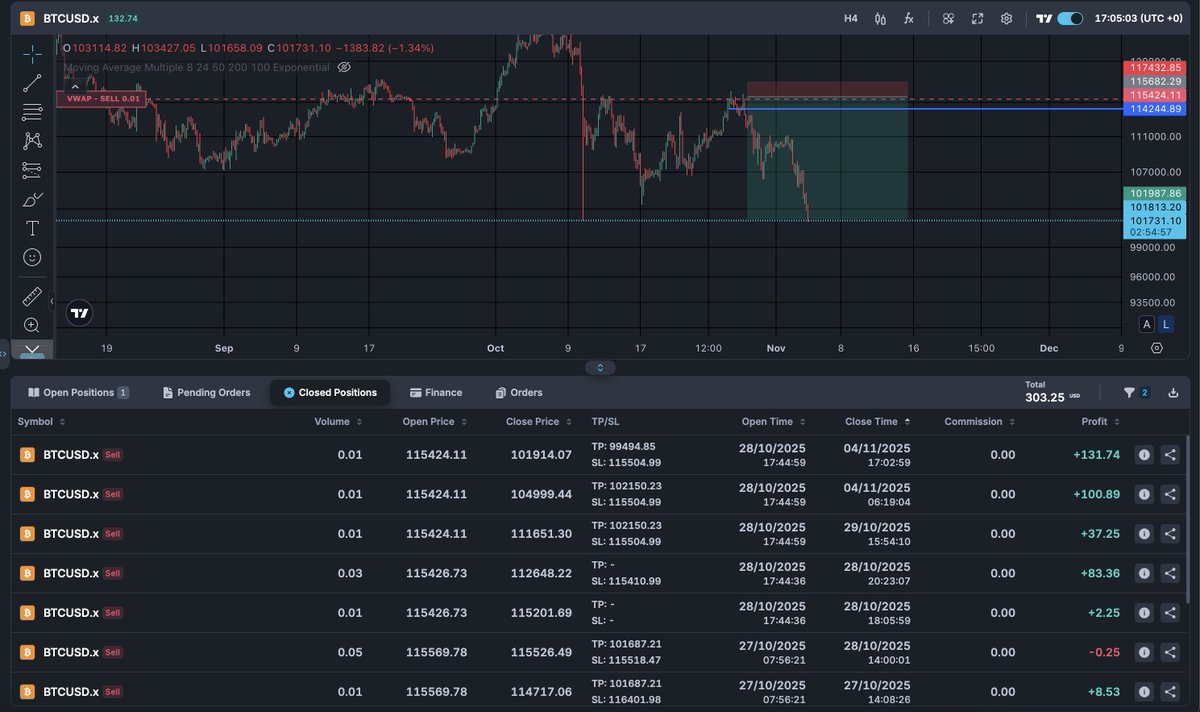This screenshot has height=712, width=1200.
Task: Click the 101987.86 green price label
Action: tap(1155, 193)
